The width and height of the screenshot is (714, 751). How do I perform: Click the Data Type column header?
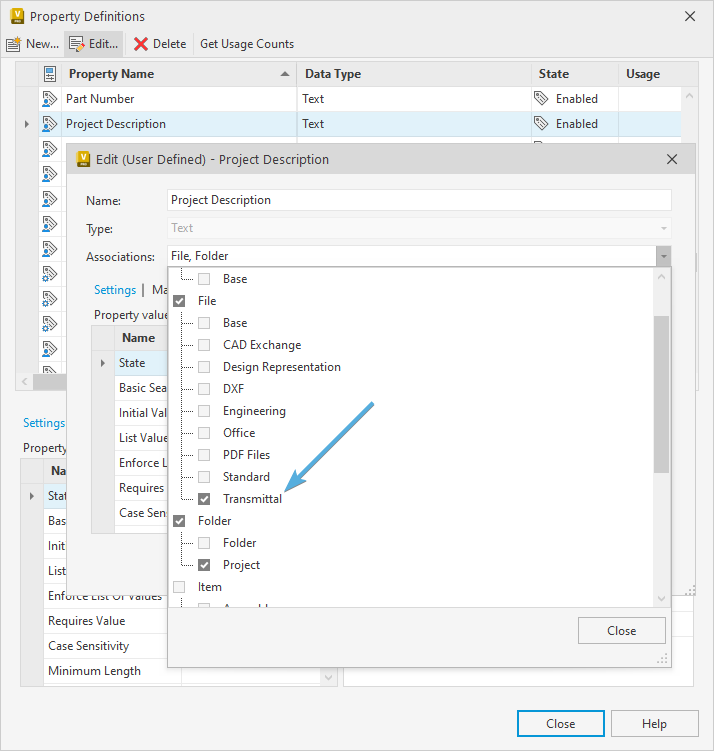414,74
